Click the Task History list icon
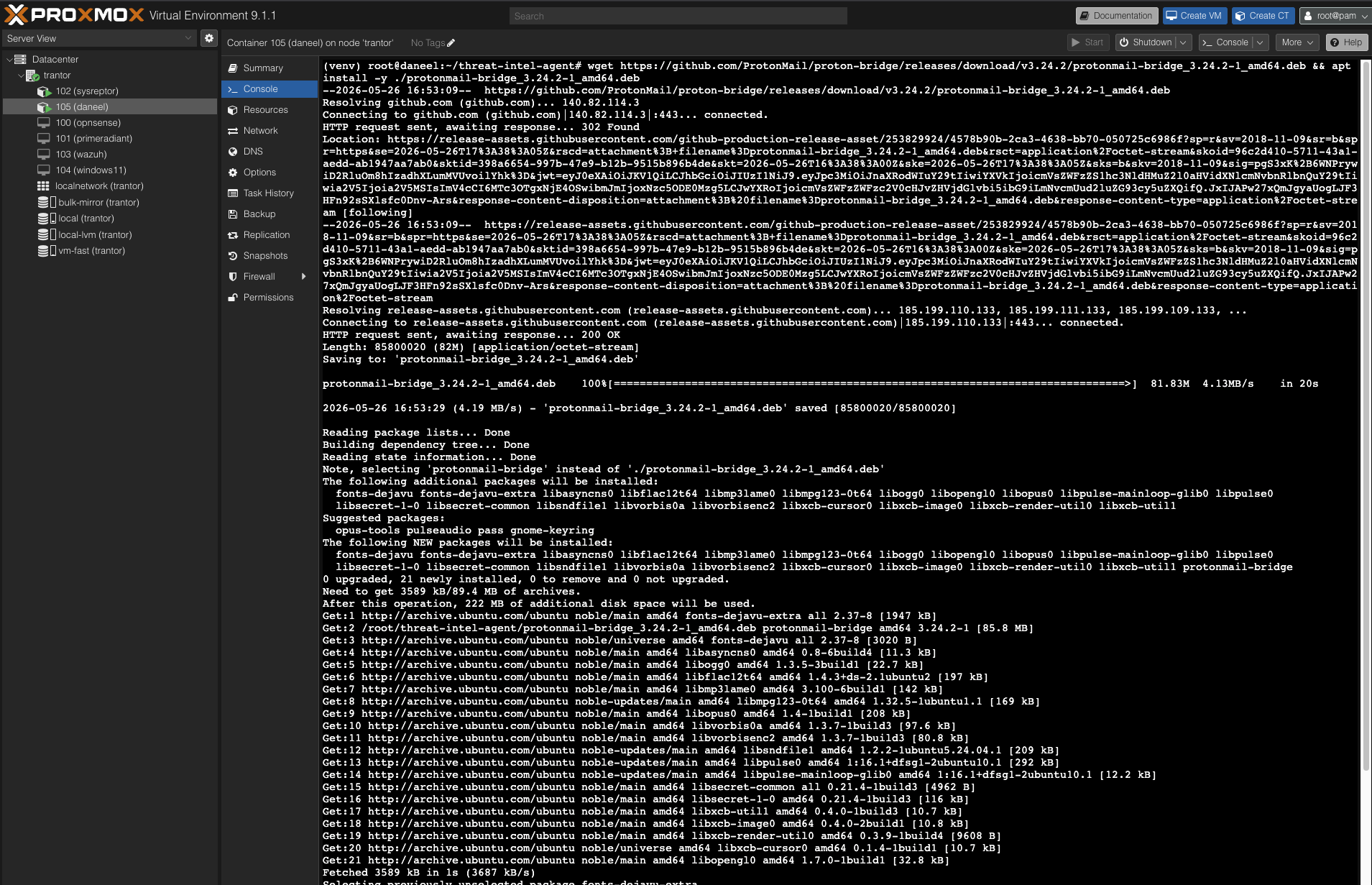The width and height of the screenshot is (1372, 885). pyautogui.click(x=233, y=193)
